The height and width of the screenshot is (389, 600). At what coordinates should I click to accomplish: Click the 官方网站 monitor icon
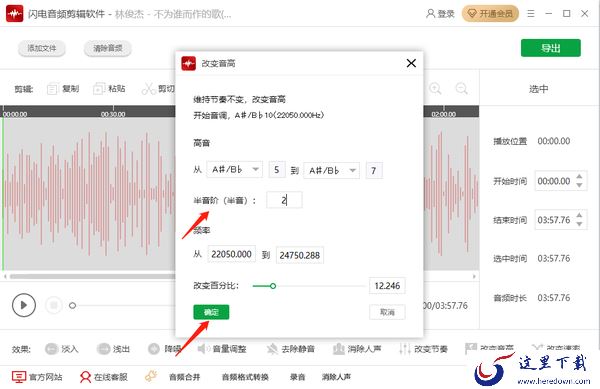pos(19,377)
